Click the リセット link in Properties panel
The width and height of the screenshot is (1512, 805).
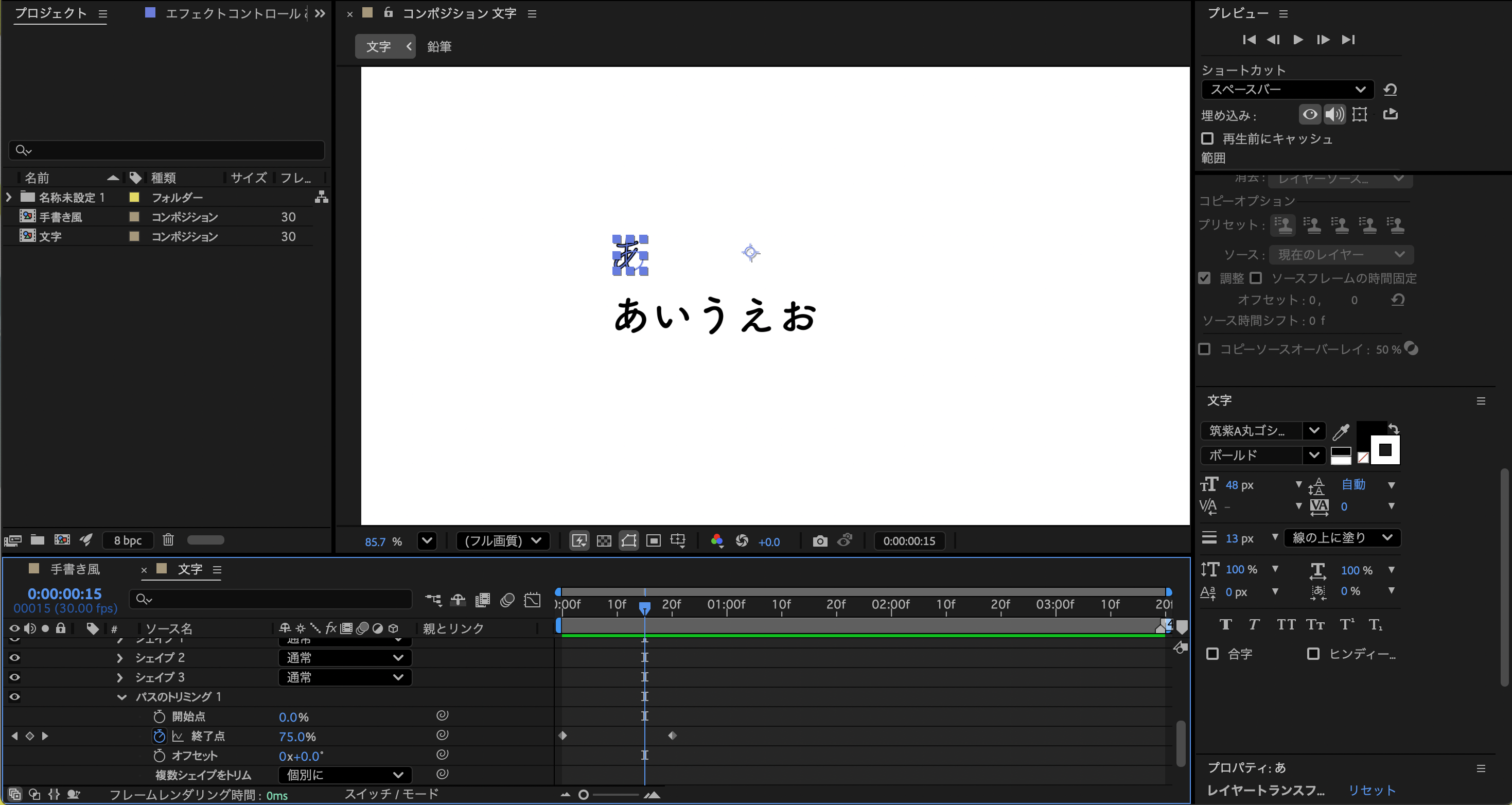[x=1371, y=790]
